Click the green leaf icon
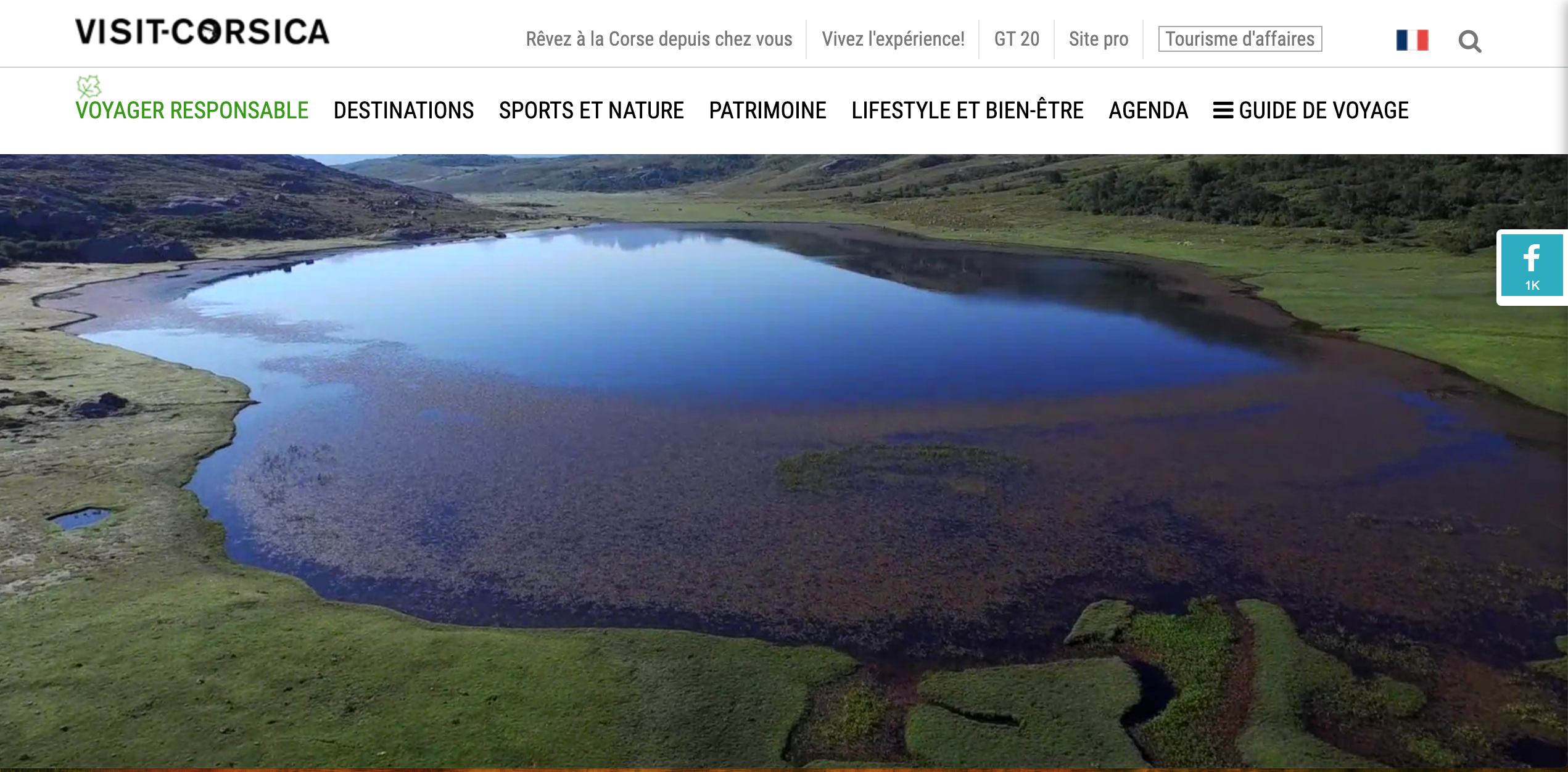The height and width of the screenshot is (772, 1568). (x=89, y=86)
